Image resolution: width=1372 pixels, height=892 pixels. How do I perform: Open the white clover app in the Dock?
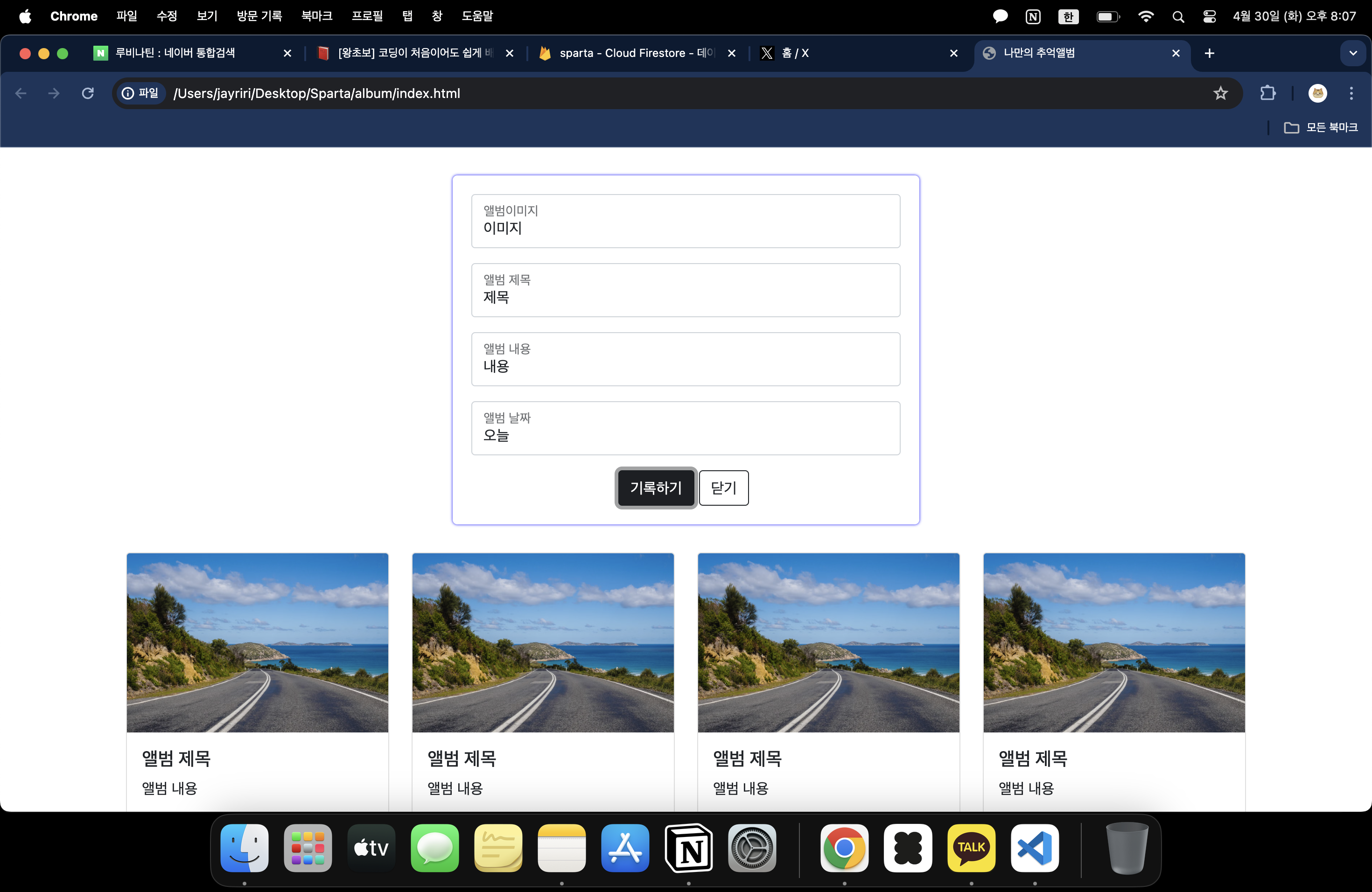(x=908, y=848)
